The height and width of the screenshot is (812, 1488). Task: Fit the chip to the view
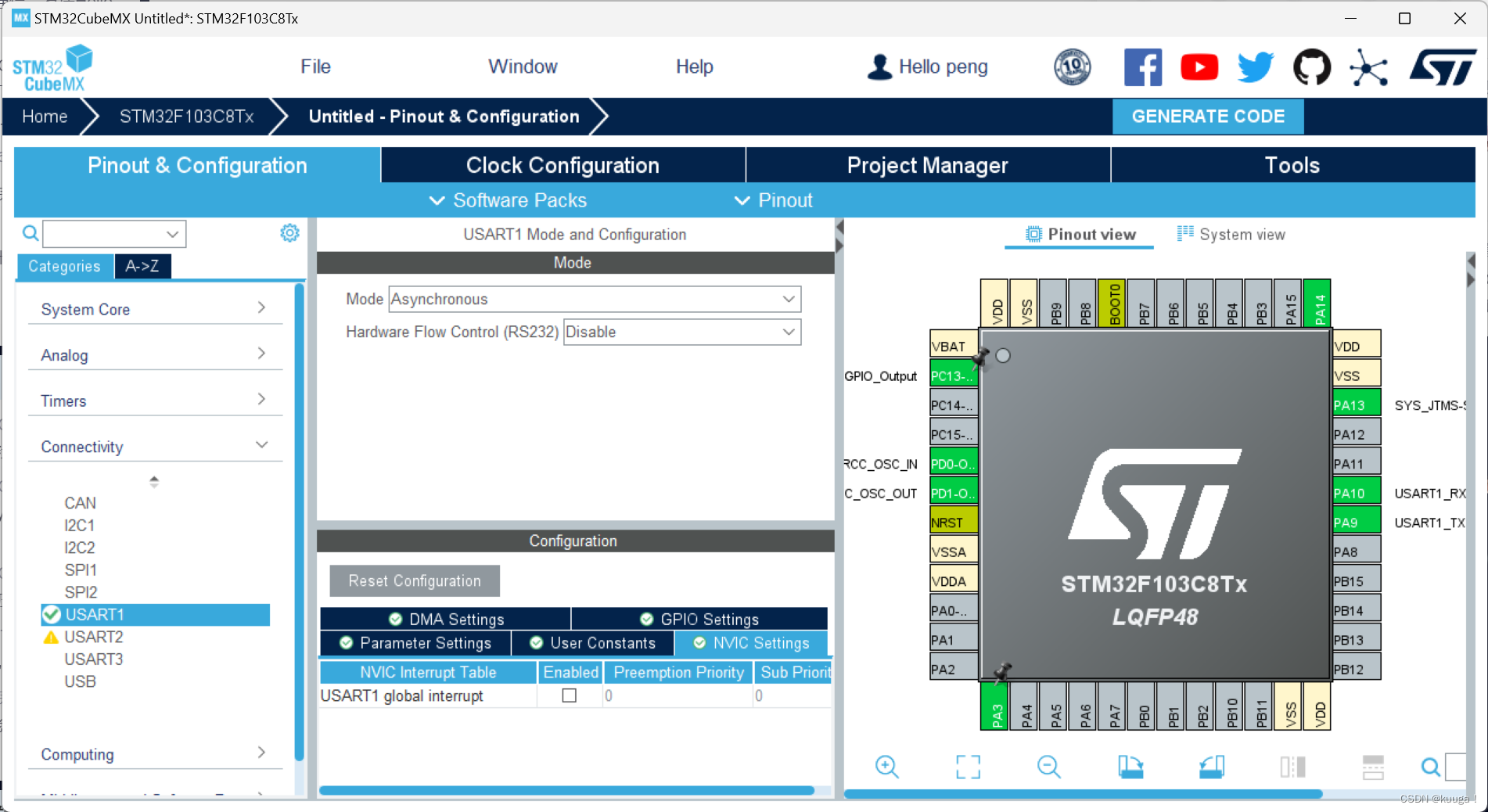968,767
